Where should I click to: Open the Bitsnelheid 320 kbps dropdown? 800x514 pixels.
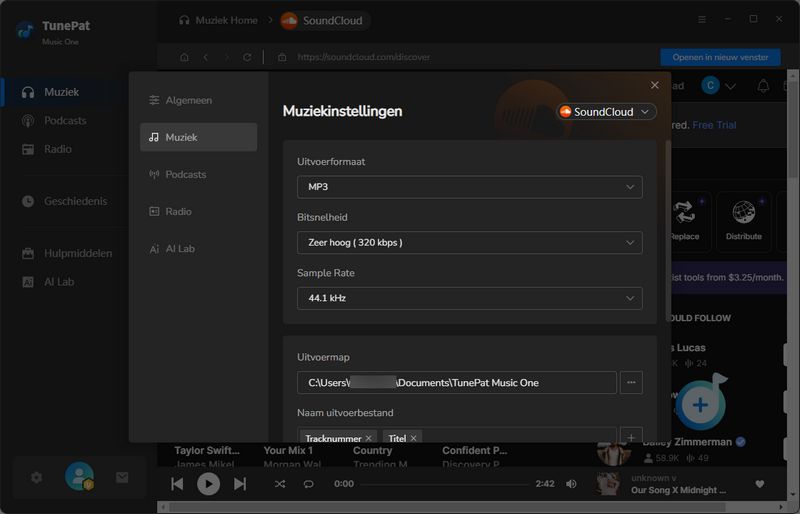point(469,242)
